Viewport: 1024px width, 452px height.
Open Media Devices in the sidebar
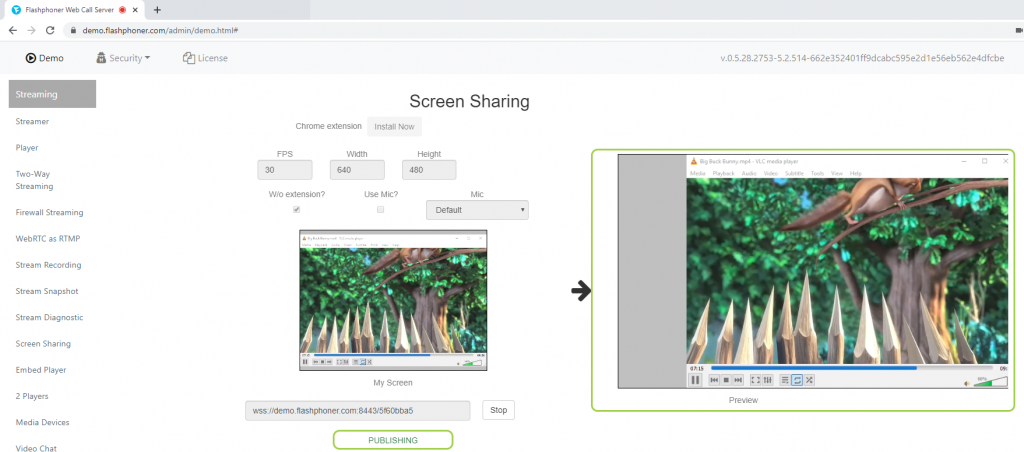[x=42, y=422]
